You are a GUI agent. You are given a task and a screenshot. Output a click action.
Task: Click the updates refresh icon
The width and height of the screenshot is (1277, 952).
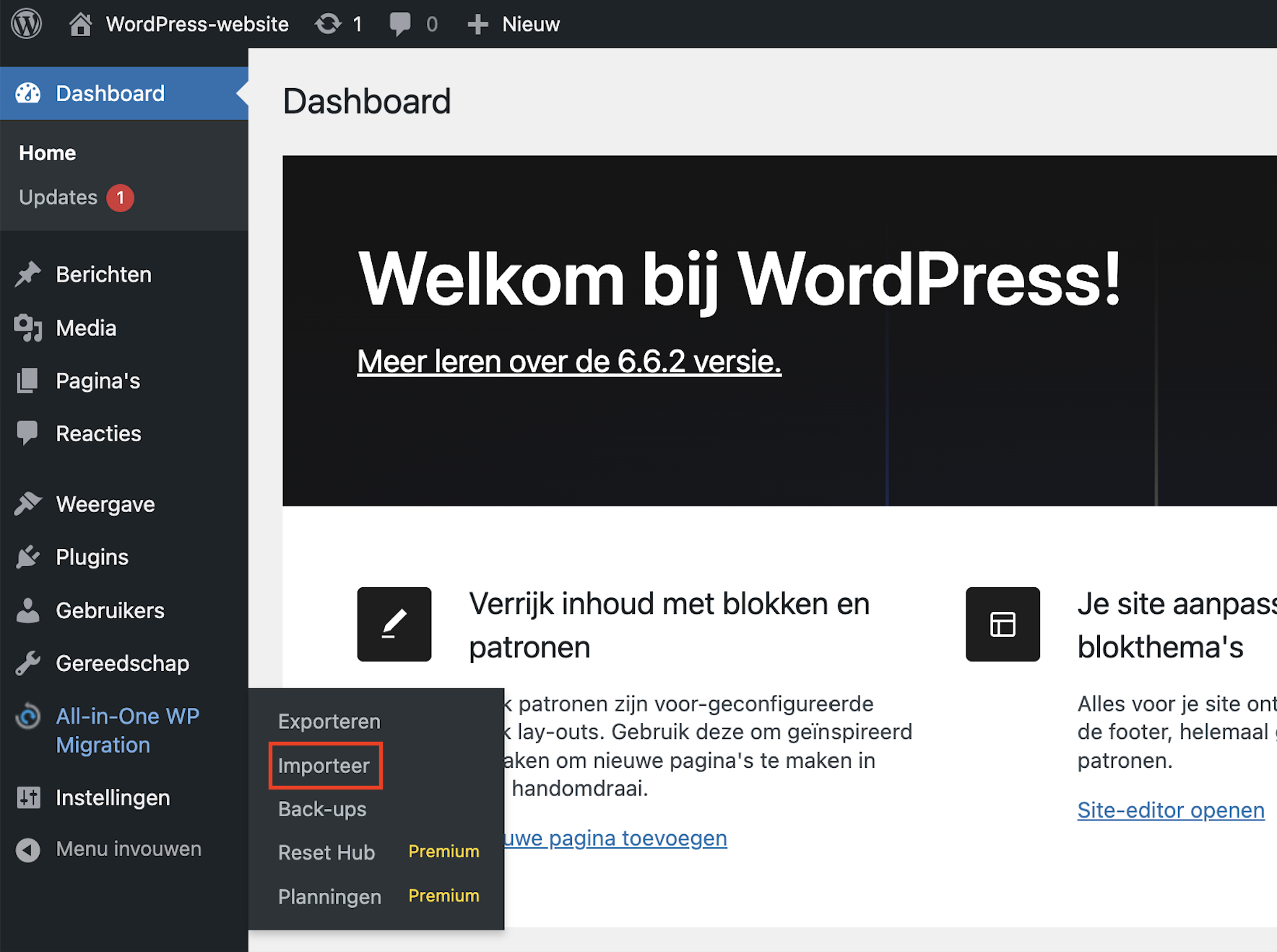328,24
